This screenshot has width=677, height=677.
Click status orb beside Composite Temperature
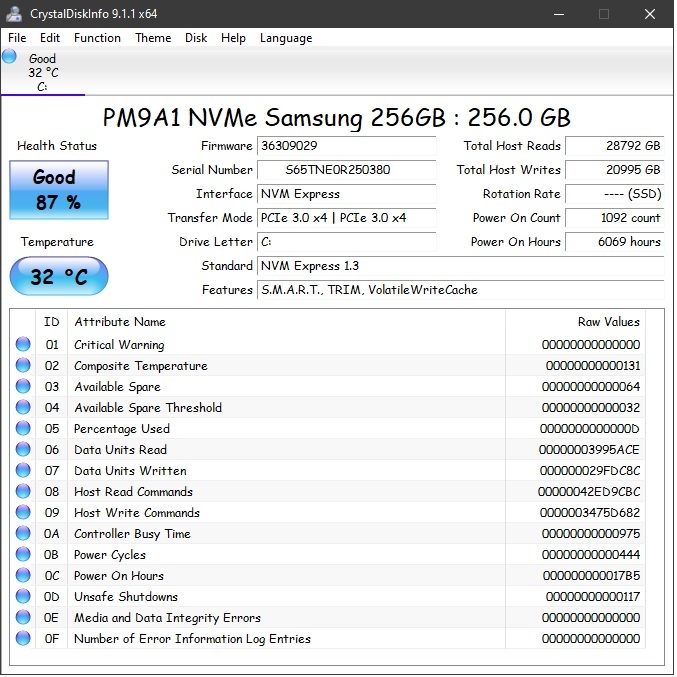click(x=23, y=366)
